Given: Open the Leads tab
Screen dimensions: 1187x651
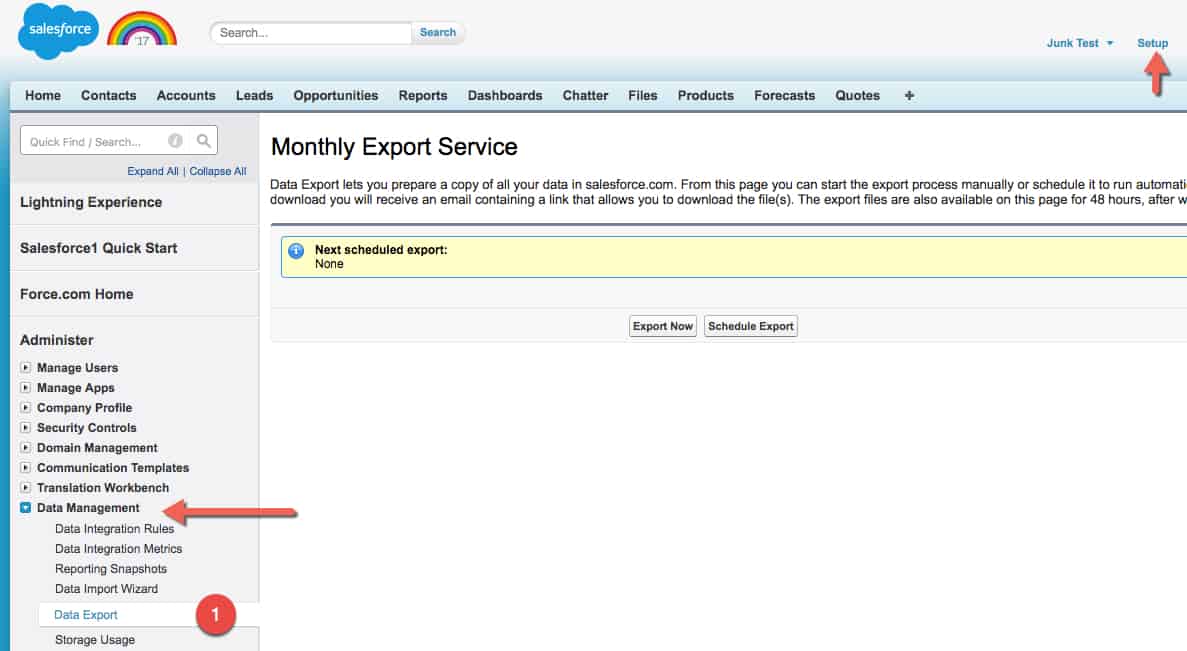Looking at the screenshot, I should click(254, 95).
